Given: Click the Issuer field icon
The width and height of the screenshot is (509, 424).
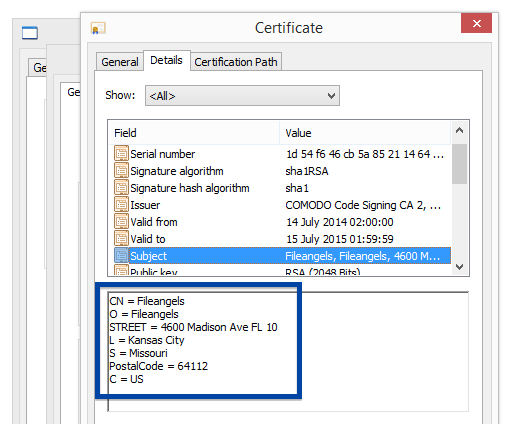Looking at the screenshot, I should click(x=121, y=204).
